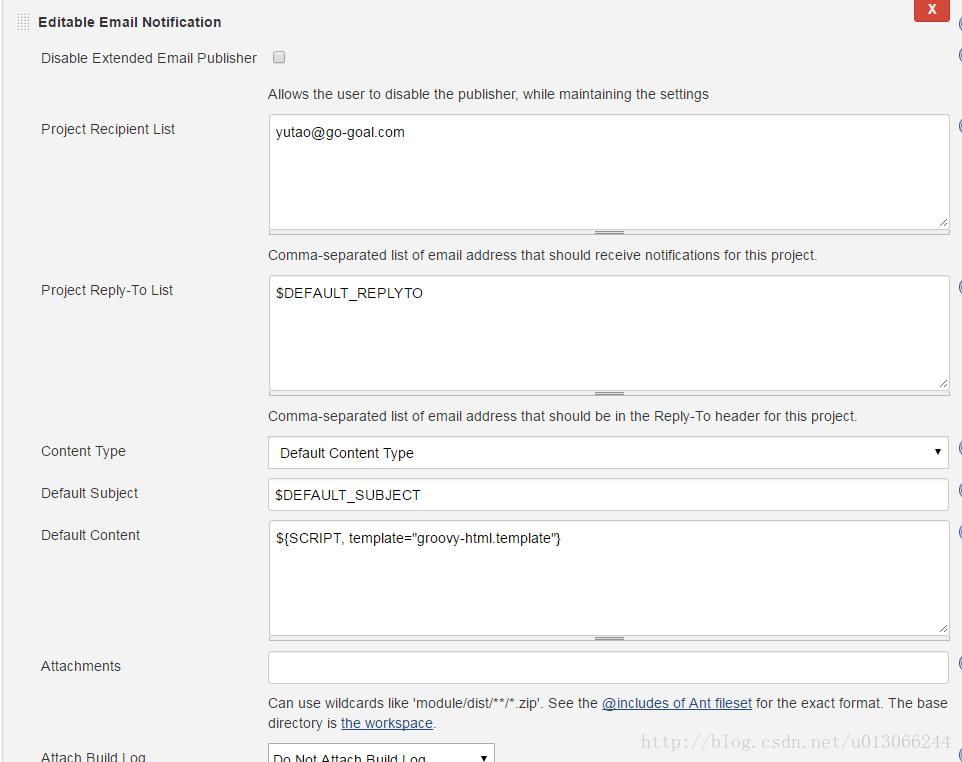
Task: Open help for Project Recipient List
Action: [x=960, y=126]
